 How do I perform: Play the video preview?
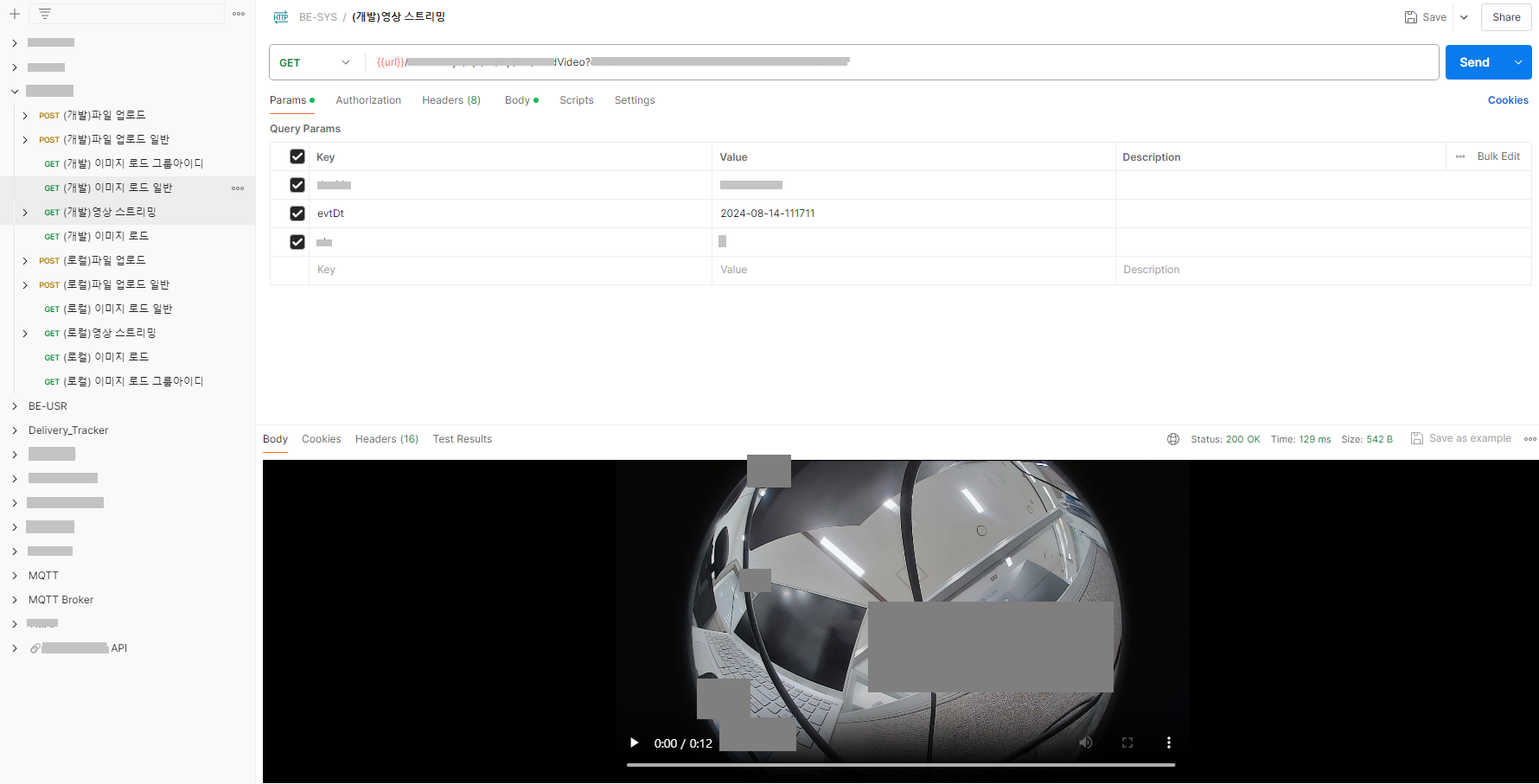[x=635, y=743]
